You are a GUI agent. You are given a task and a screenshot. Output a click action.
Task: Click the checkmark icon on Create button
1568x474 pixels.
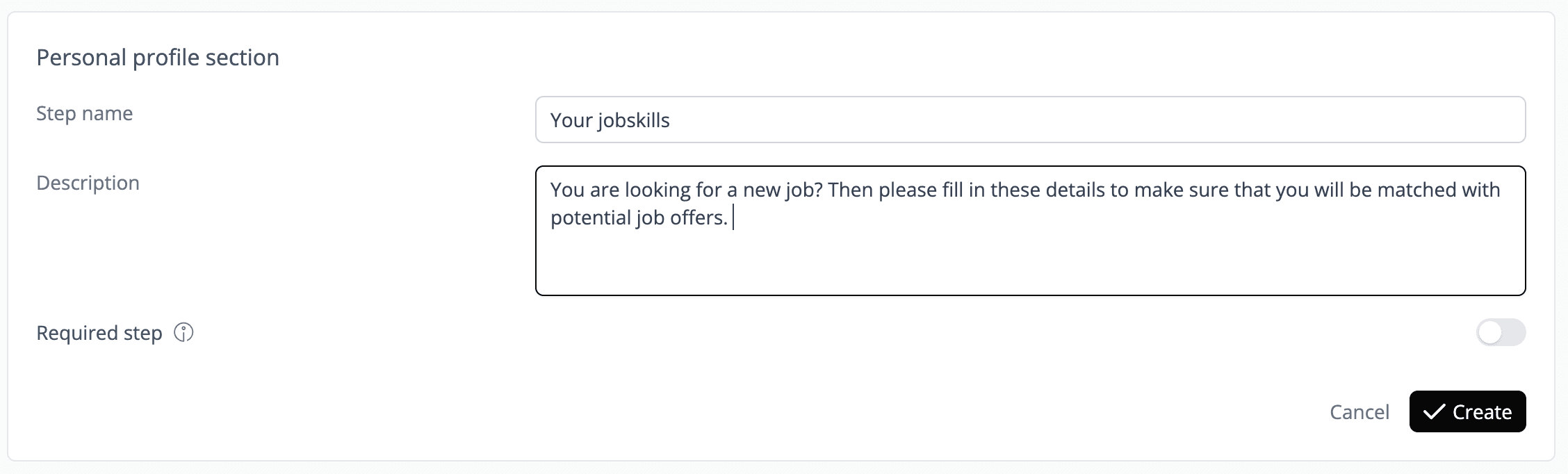[1433, 412]
